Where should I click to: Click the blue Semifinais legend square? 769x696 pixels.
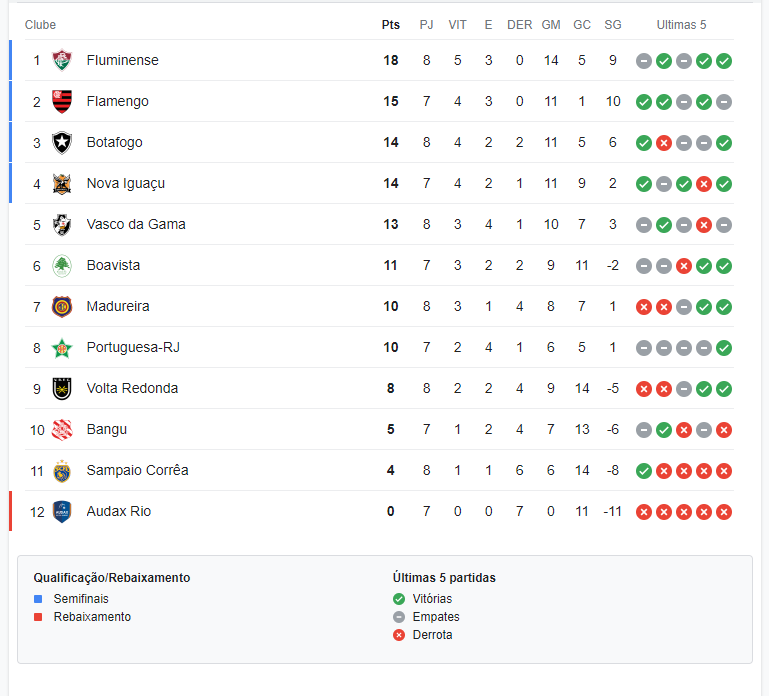tap(38, 599)
